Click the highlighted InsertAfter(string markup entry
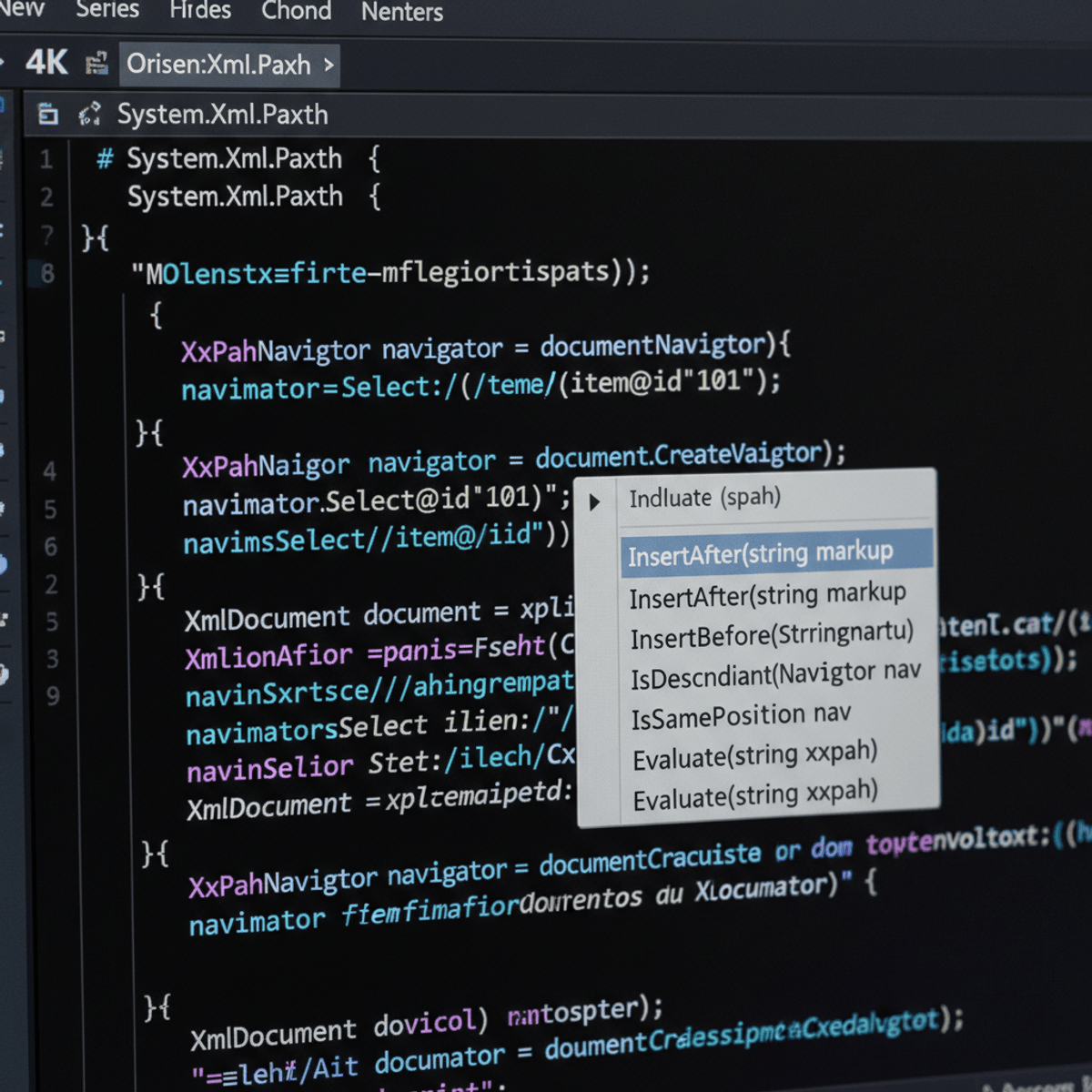 [x=761, y=552]
